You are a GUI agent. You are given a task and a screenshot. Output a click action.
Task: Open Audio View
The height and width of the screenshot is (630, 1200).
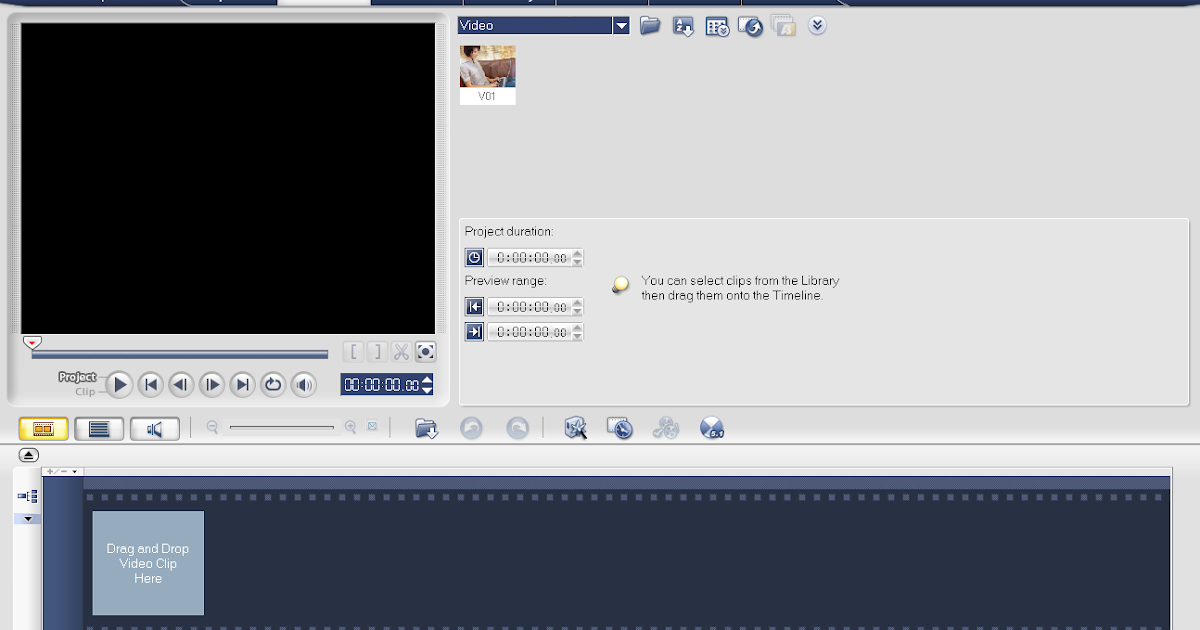click(x=157, y=428)
